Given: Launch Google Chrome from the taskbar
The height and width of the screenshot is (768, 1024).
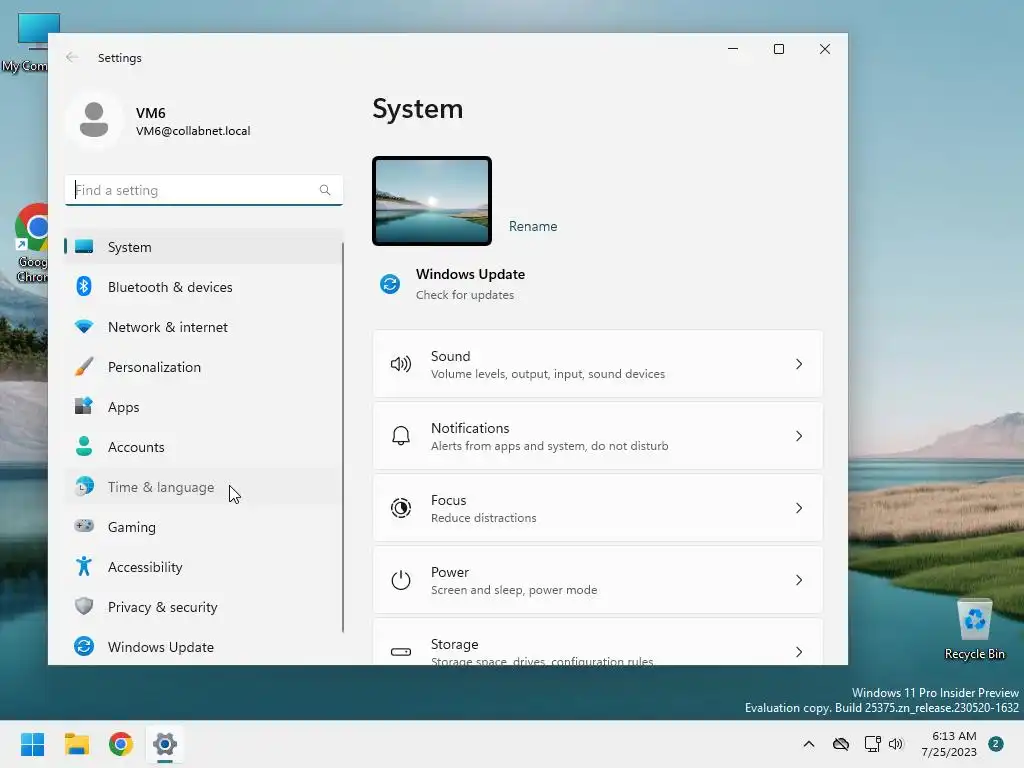Looking at the screenshot, I should 121,744.
